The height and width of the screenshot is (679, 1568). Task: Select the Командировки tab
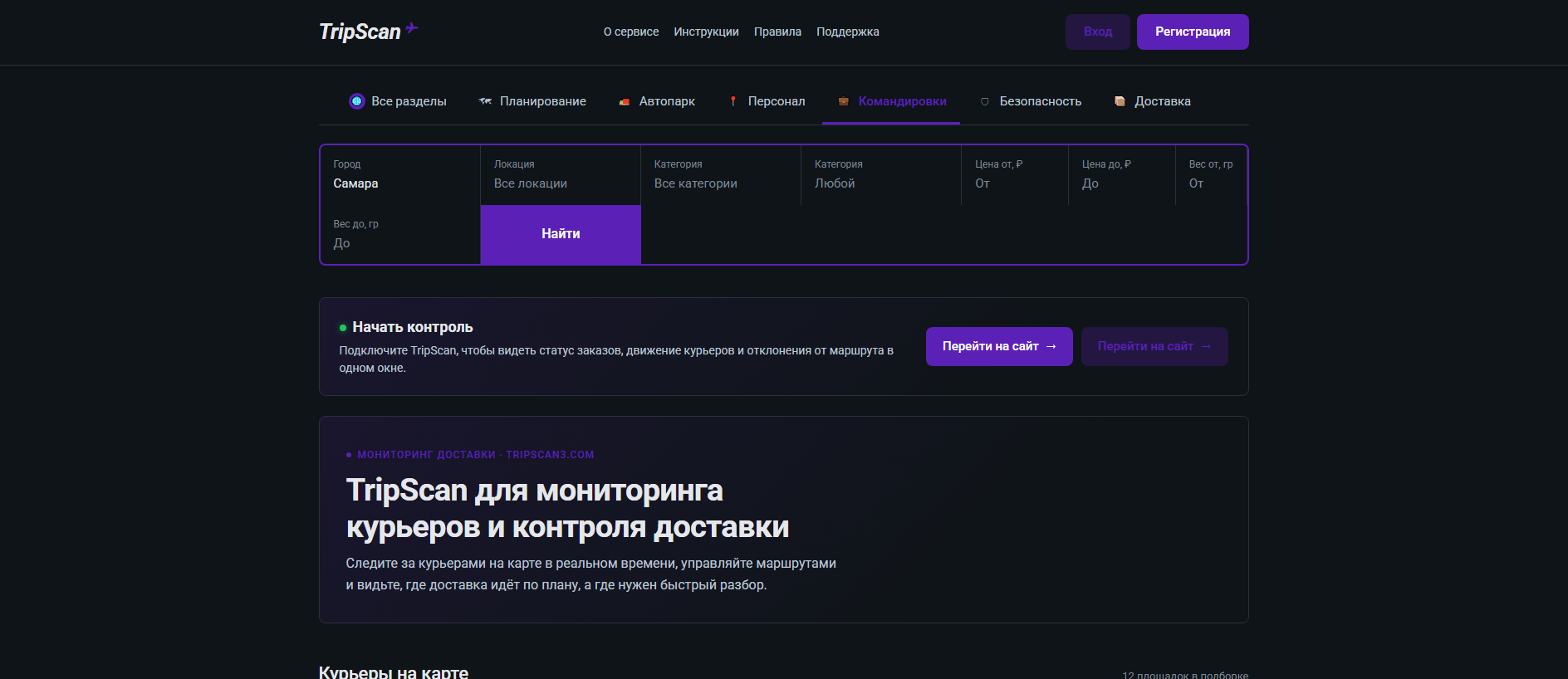(x=891, y=101)
